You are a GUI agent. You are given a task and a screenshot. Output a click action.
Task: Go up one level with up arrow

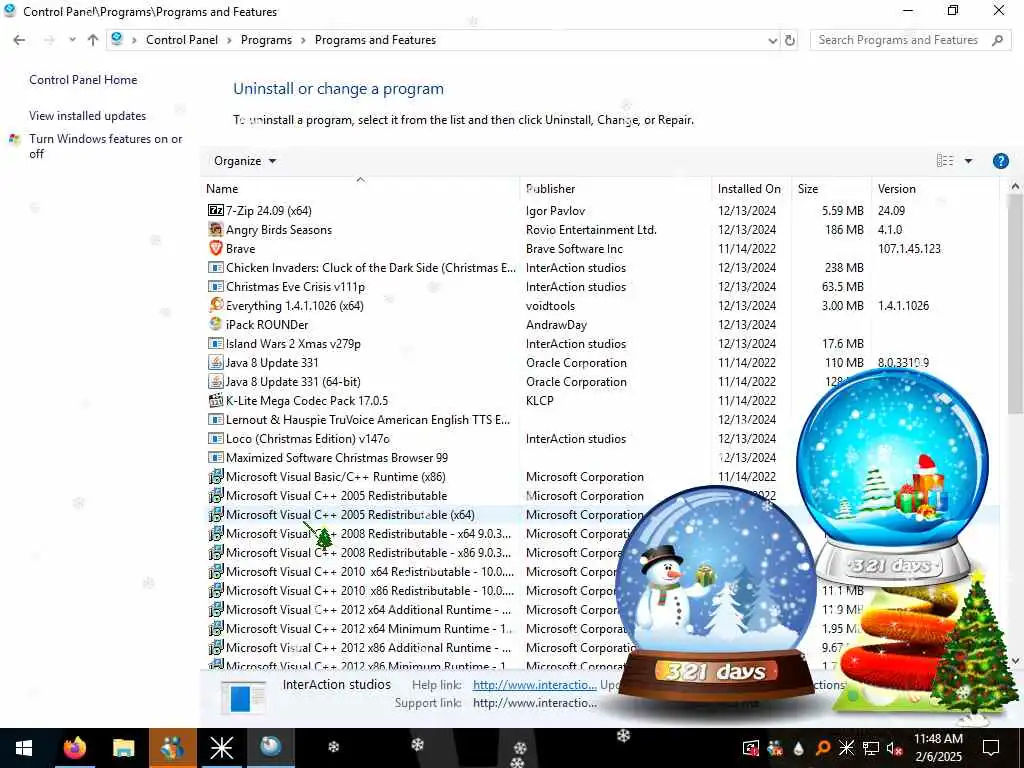pyautogui.click(x=93, y=40)
